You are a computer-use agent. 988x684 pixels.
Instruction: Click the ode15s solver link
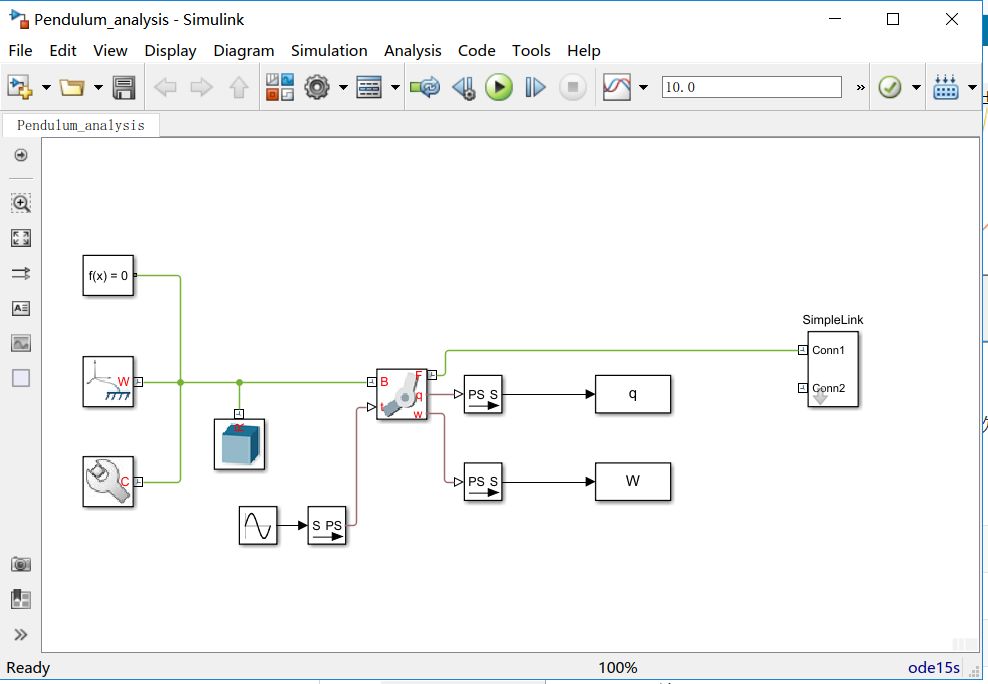click(x=933, y=668)
